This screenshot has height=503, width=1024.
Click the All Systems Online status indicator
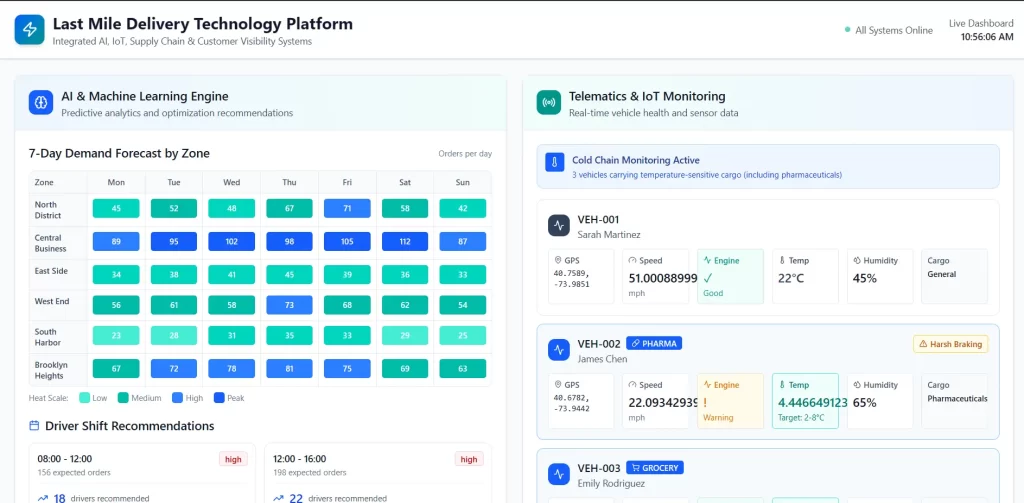[888, 30]
